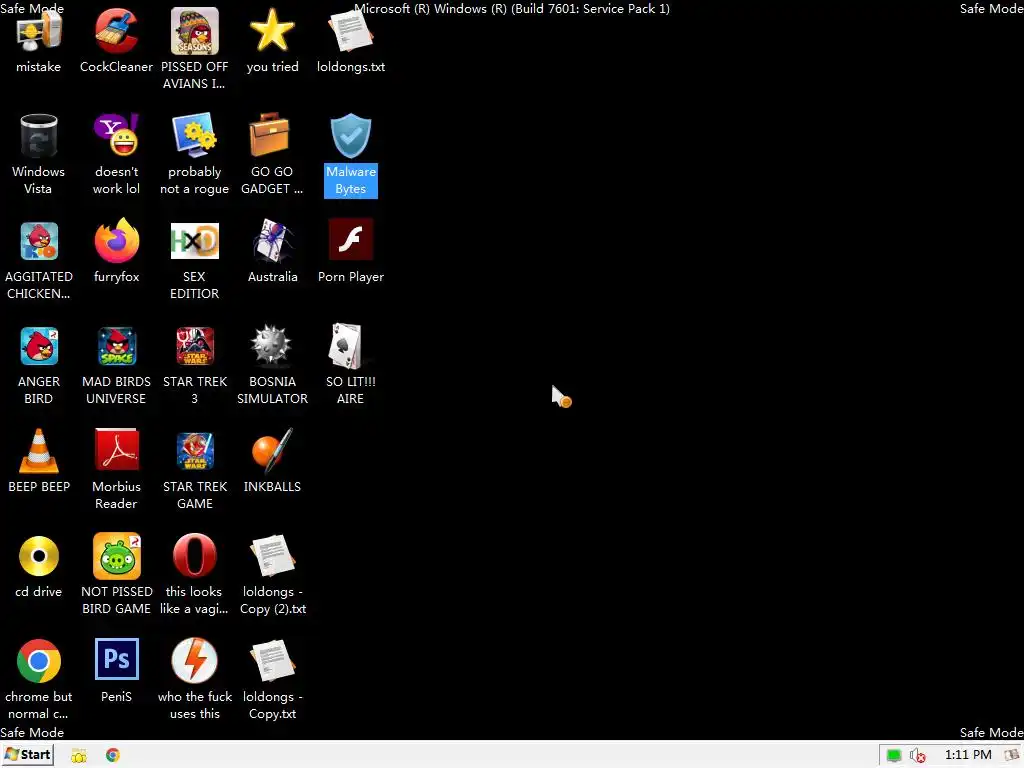
Task: Select the GO GO GADGET briefcase icon
Action: (270, 136)
